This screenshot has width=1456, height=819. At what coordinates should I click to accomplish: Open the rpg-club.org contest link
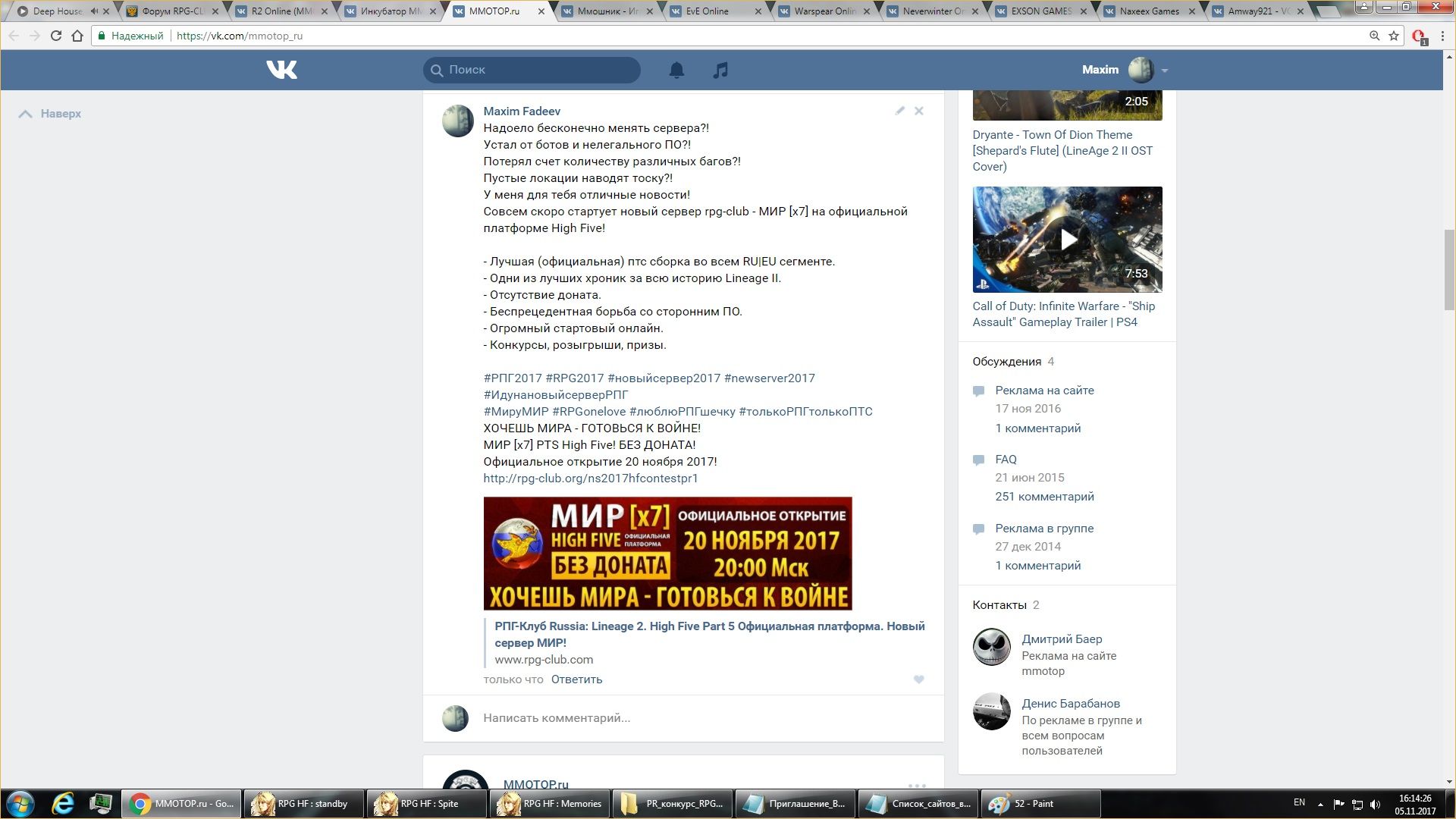pyautogui.click(x=590, y=479)
